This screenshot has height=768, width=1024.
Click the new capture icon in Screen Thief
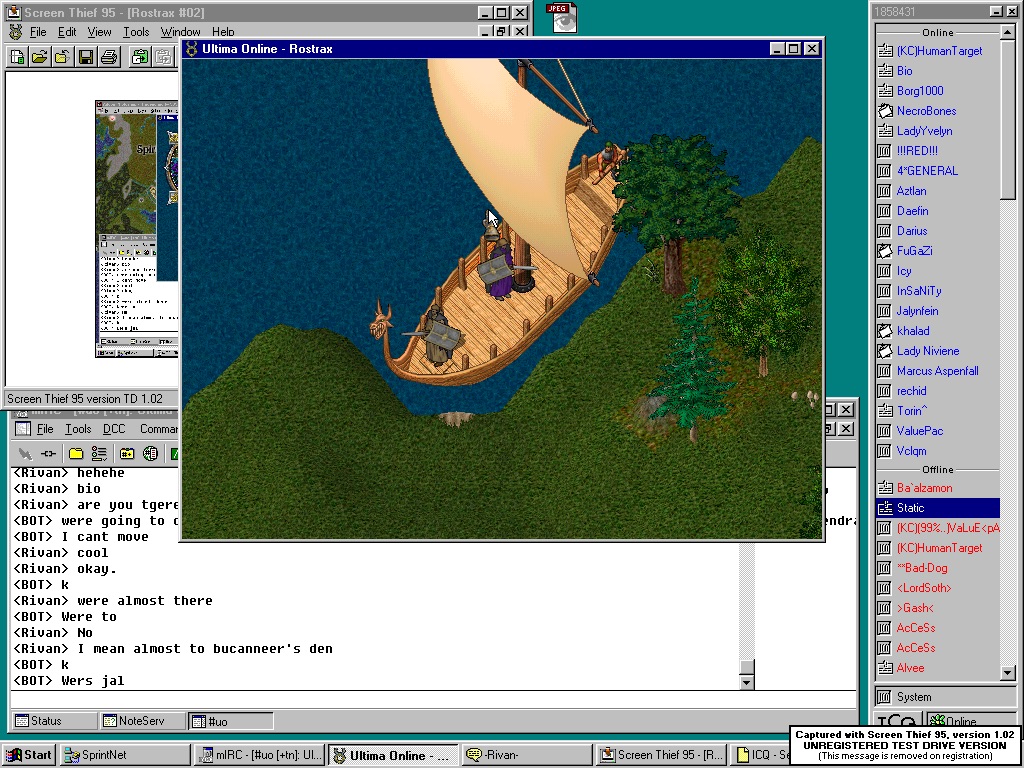17,57
